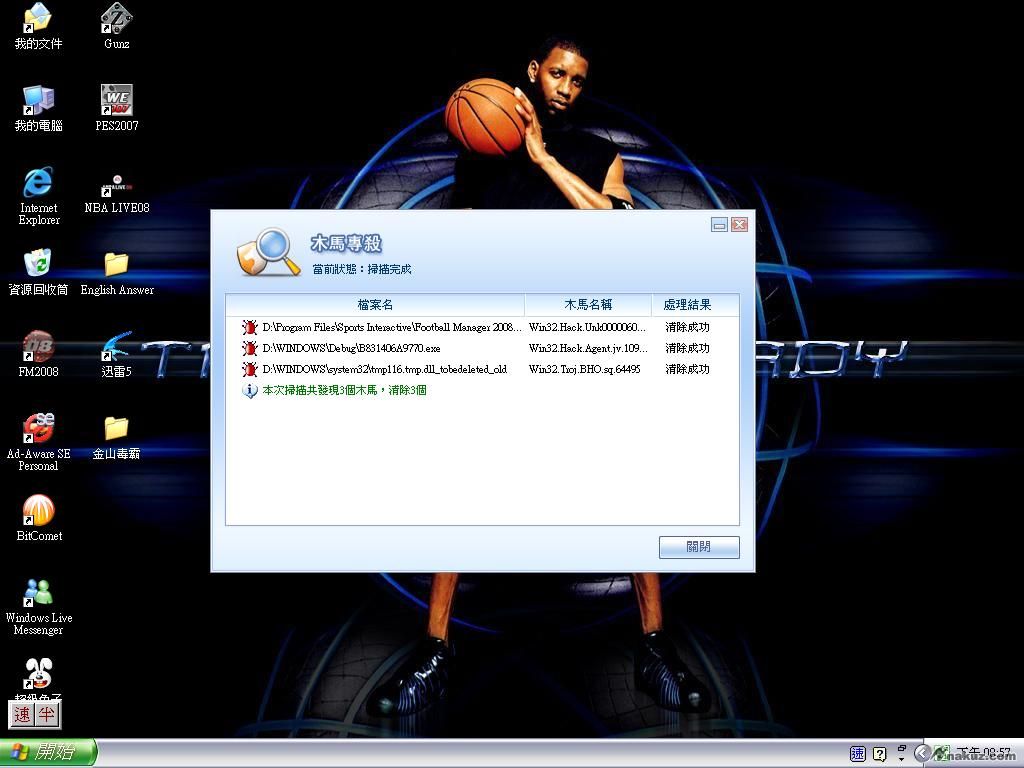Close the 木馬專殺 window via red X

tap(739, 225)
